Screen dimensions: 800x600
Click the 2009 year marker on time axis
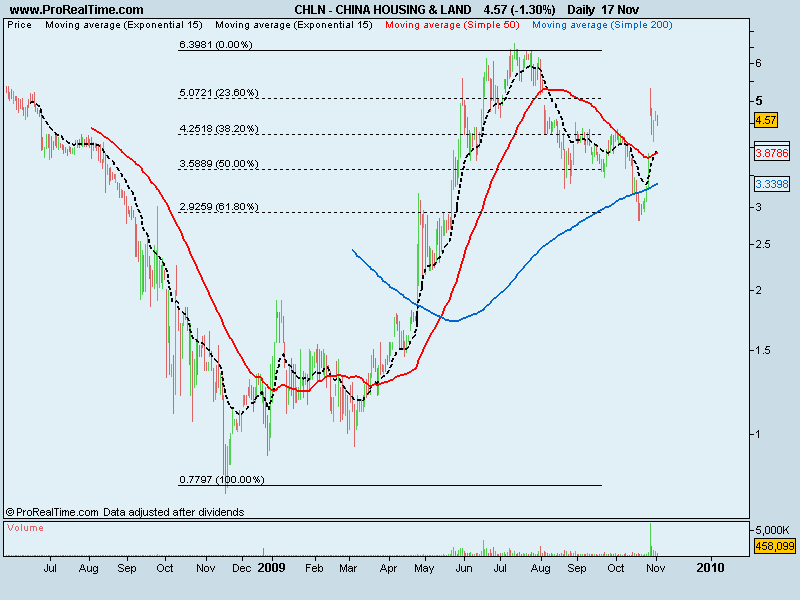(271, 568)
